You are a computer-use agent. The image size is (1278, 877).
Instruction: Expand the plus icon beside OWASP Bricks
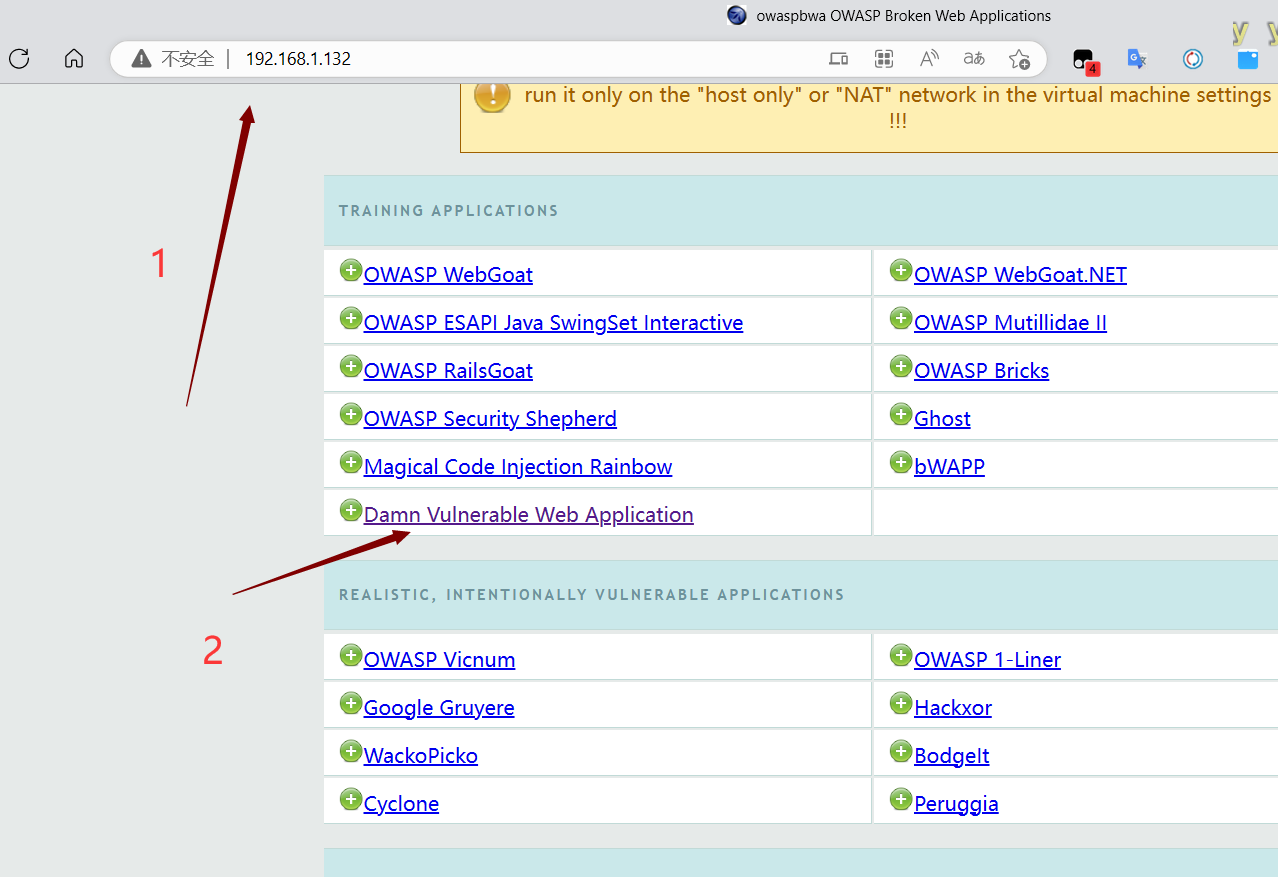900,366
